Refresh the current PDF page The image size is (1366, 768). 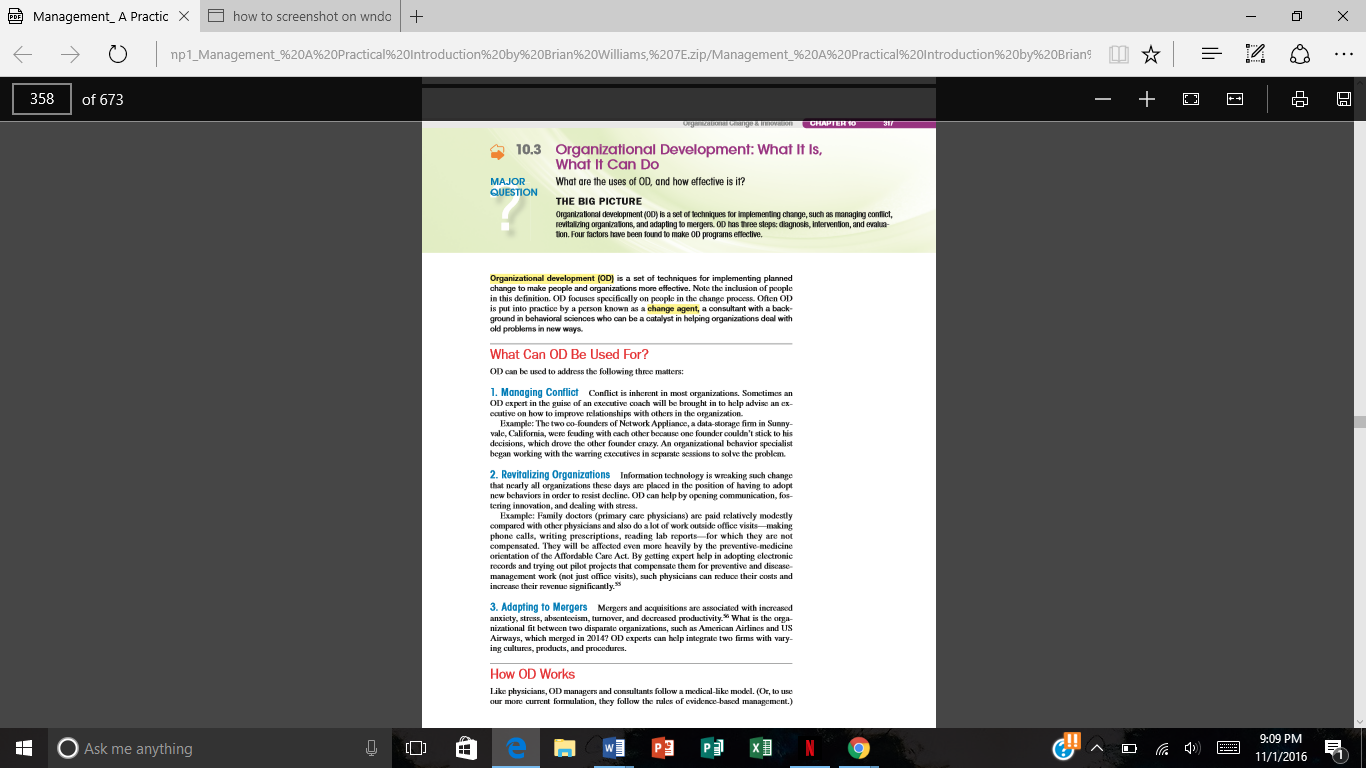(117, 54)
